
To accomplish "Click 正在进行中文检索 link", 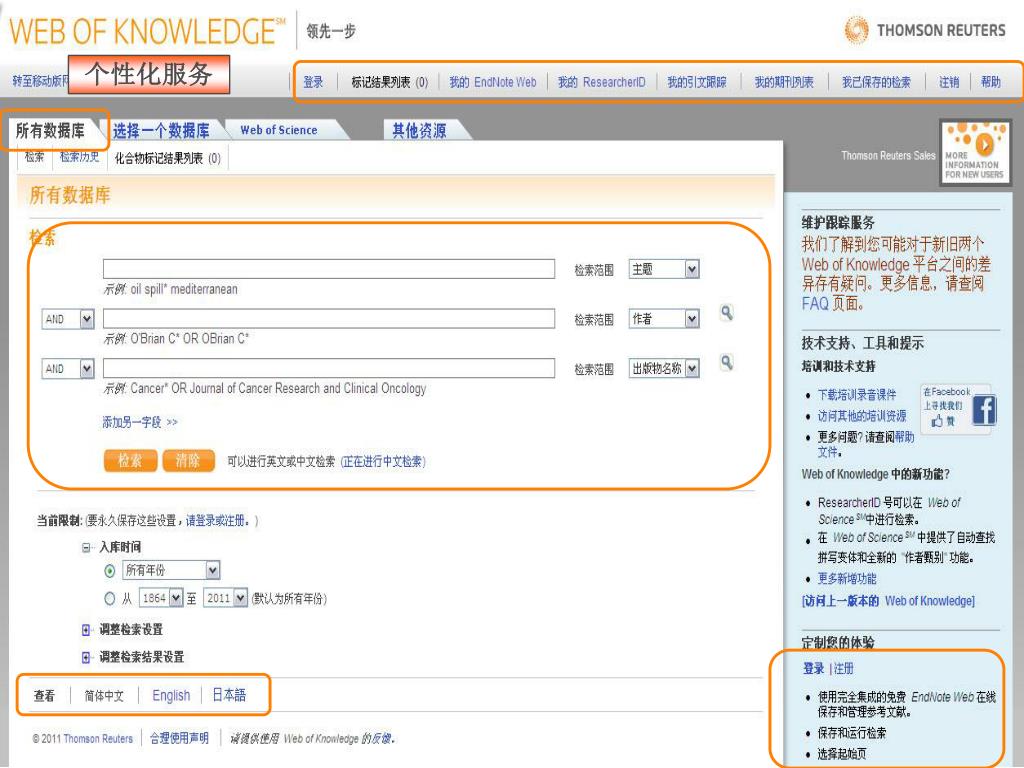I will coord(383,462).
